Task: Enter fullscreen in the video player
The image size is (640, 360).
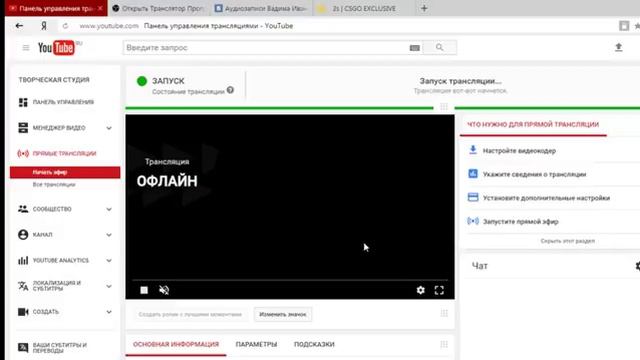Action: pyautogui.click(x=439, y=290)
